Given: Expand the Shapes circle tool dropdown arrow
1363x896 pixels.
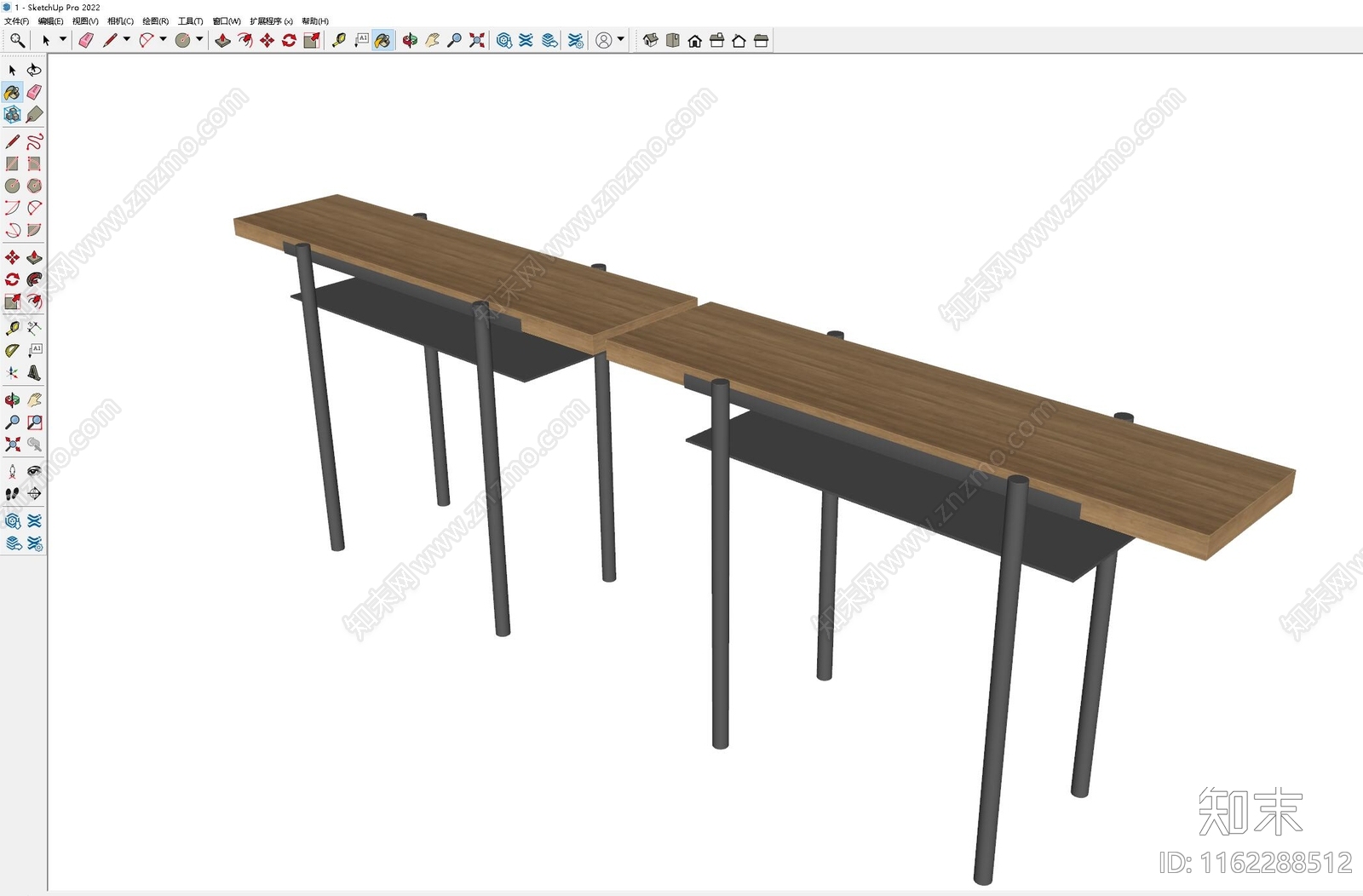Looking at the screenshot, I should (199, 39).
